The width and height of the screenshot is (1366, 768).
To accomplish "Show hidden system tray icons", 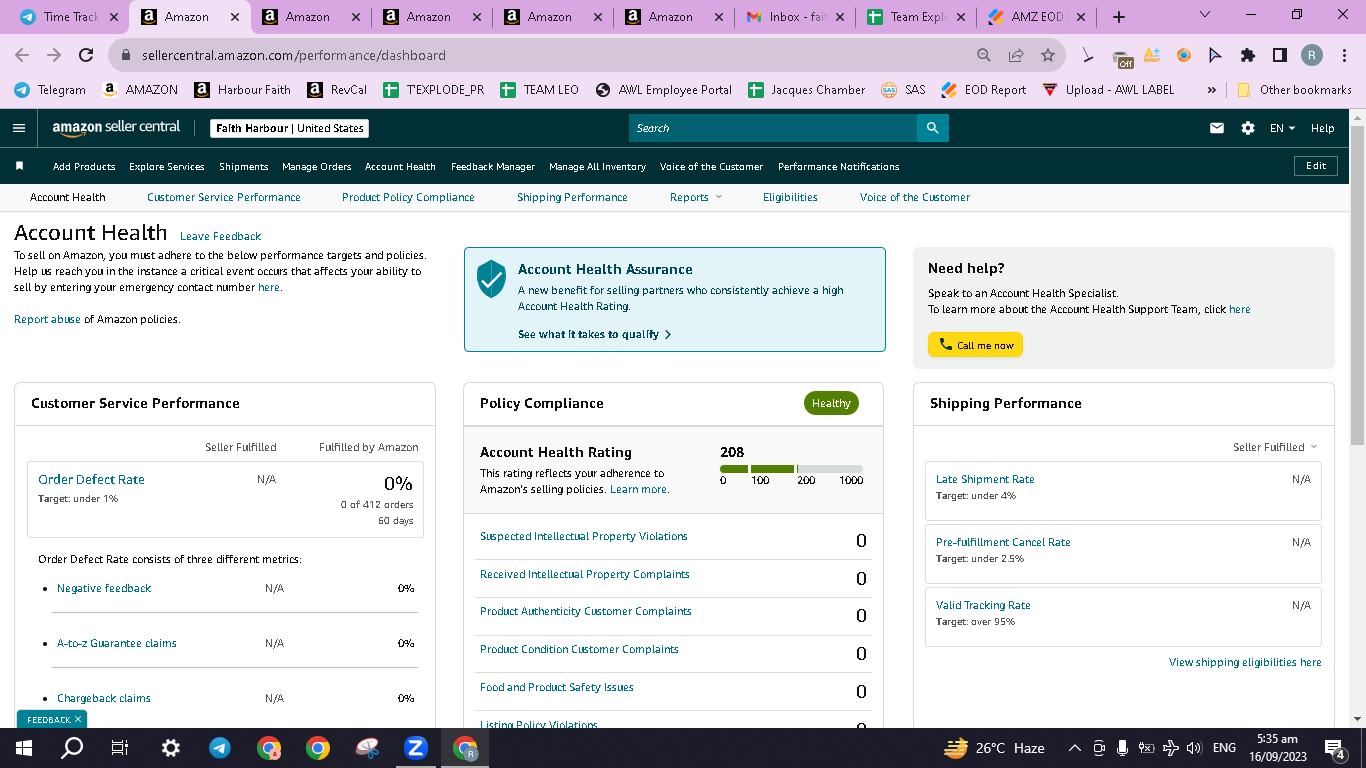I will [1075, 747].
